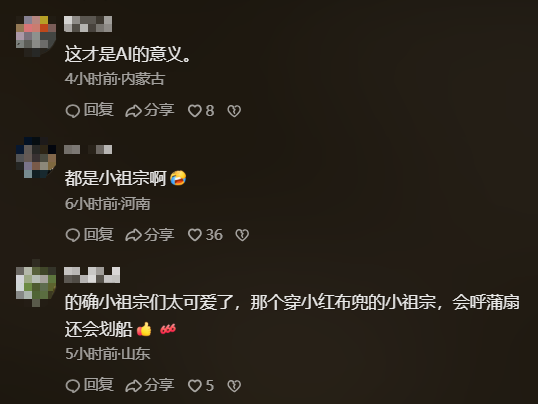Image resolution: width=538 pixels, height=404 pixels.
Task: Reply to the 这才是AI的意义 comment
Action: click(89, 111)
